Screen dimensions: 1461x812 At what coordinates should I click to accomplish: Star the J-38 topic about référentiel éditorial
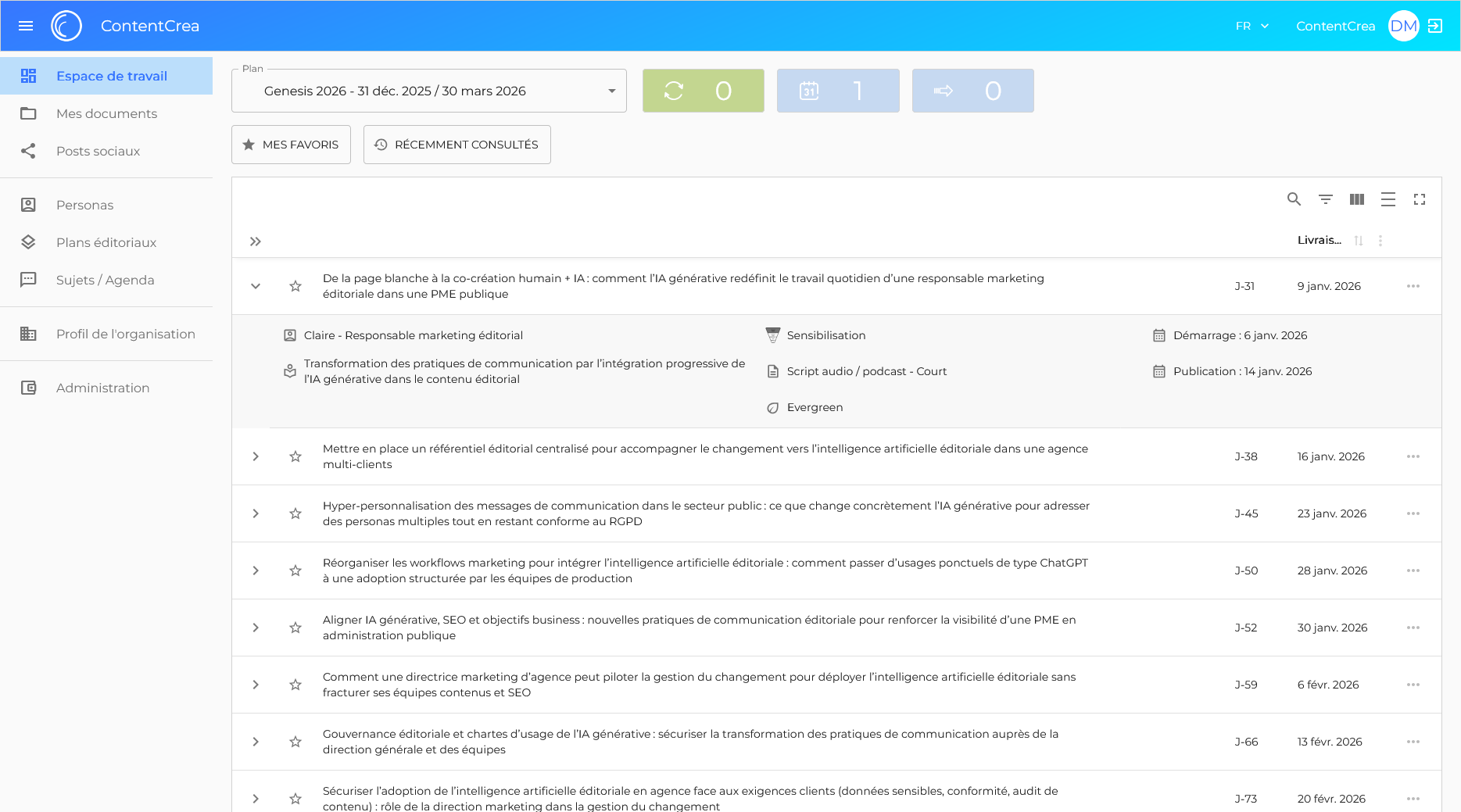pyautogui.click(x=295, y=456)
